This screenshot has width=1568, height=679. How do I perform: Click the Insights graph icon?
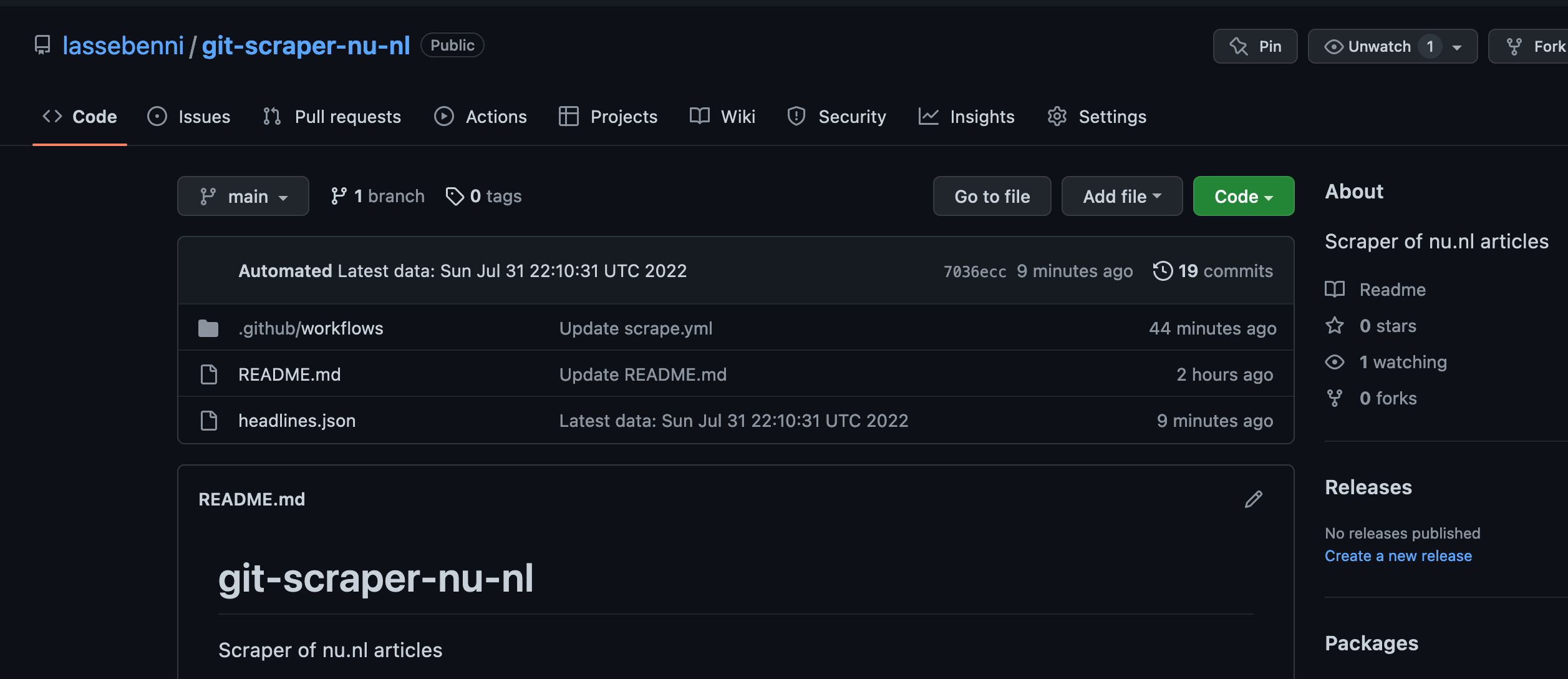coord(929,116)
